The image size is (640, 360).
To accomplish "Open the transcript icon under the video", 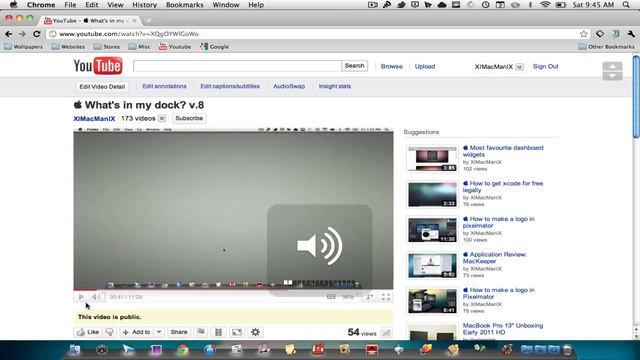I will click(x=218, y=332).
